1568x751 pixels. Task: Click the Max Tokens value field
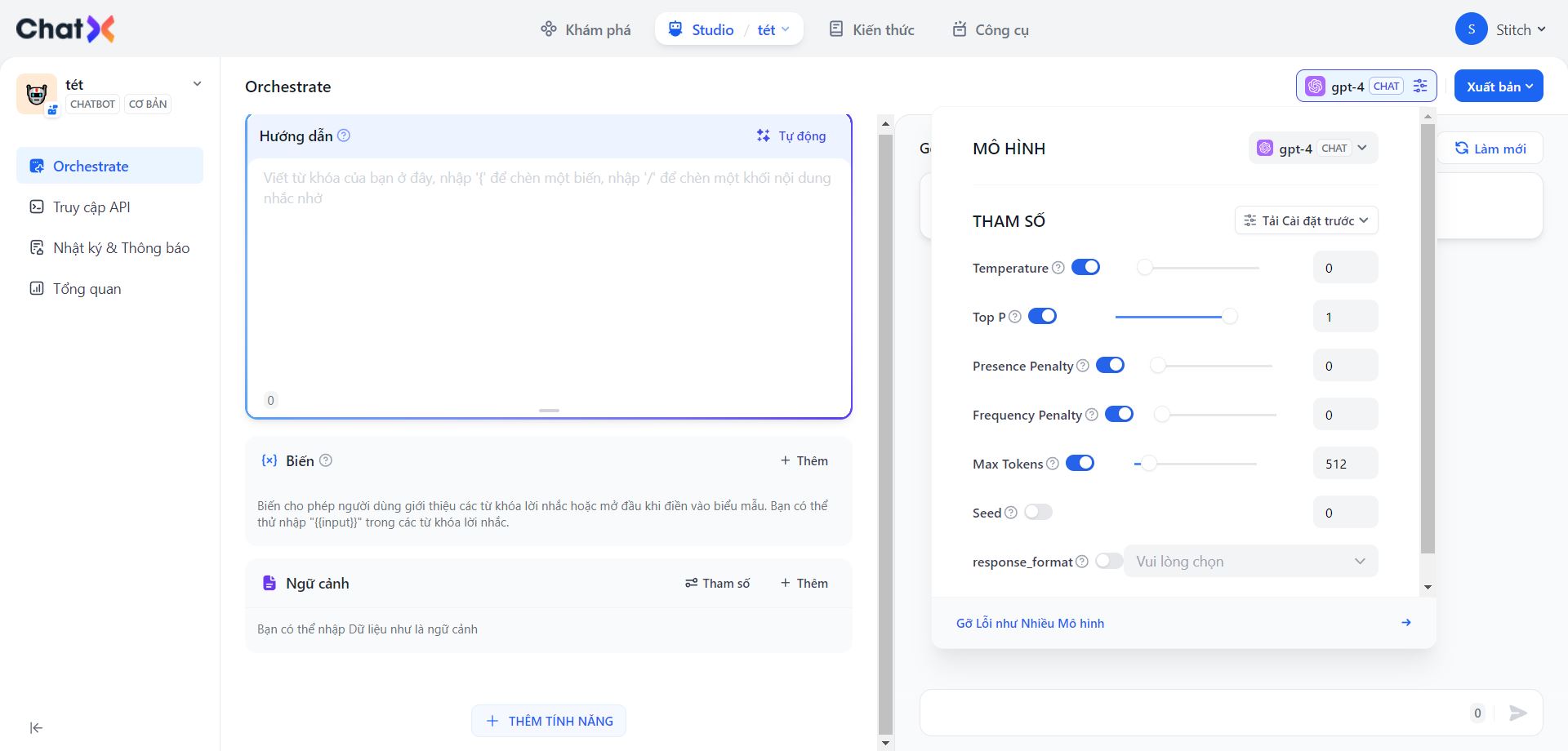[1345, 464]
